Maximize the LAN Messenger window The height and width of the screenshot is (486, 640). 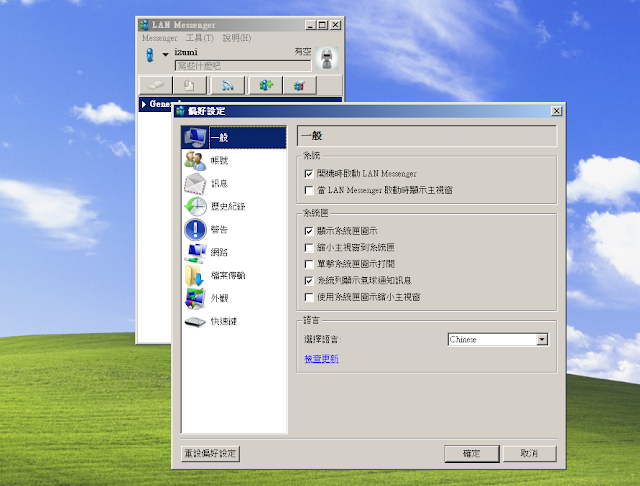pyautogui.click(x=322, y=25)
